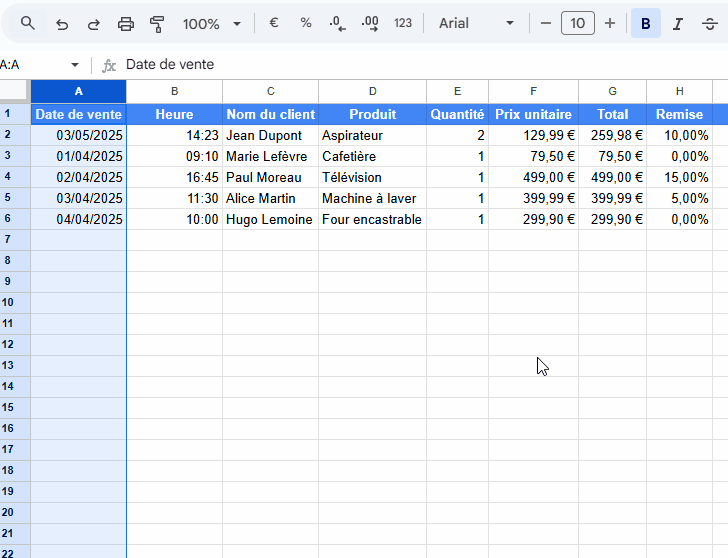Toggle bold formatting
The height and width of the screenshot is (558, 728).
click(x=645, y=23)
